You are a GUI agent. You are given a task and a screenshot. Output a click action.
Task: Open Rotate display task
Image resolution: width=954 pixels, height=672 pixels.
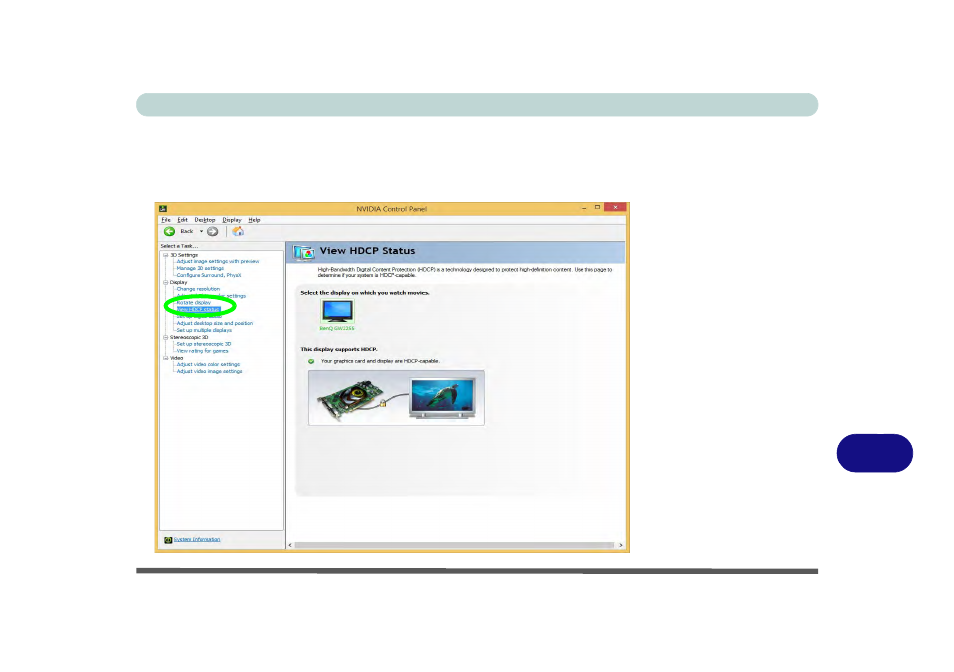[193, 303]
